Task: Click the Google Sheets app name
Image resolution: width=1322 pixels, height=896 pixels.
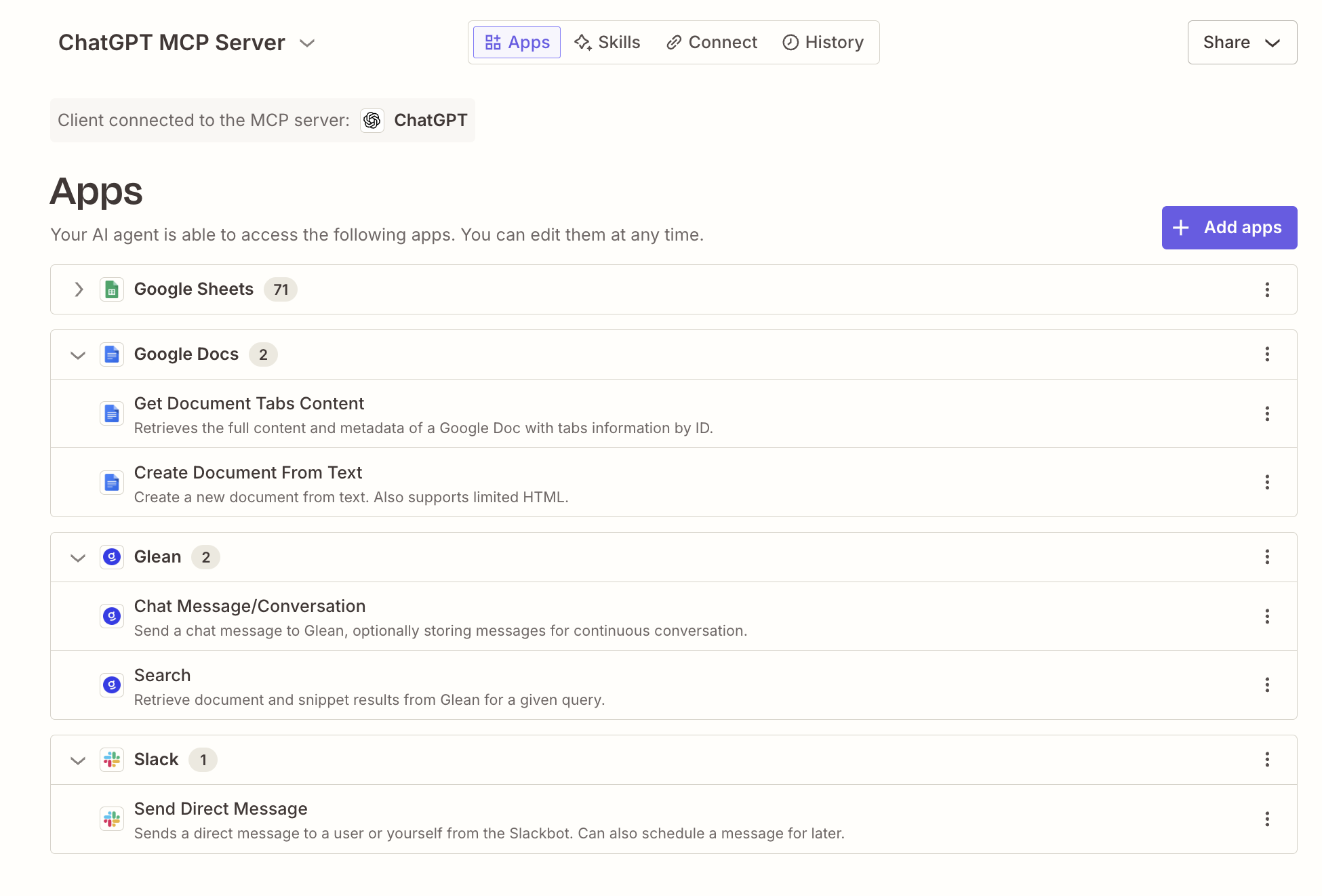Action: pos(194,289)
